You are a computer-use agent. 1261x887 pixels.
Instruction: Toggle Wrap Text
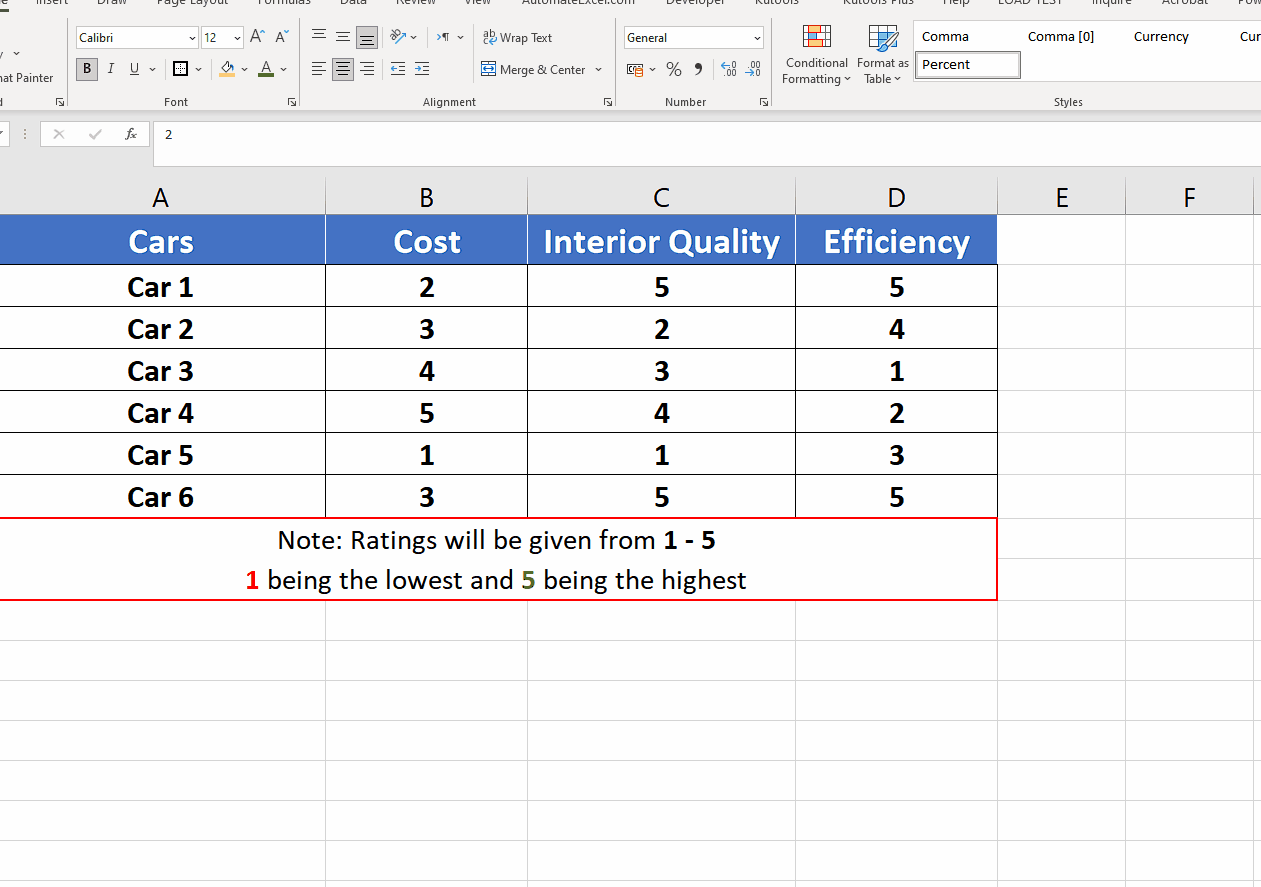tap(517, 38)
